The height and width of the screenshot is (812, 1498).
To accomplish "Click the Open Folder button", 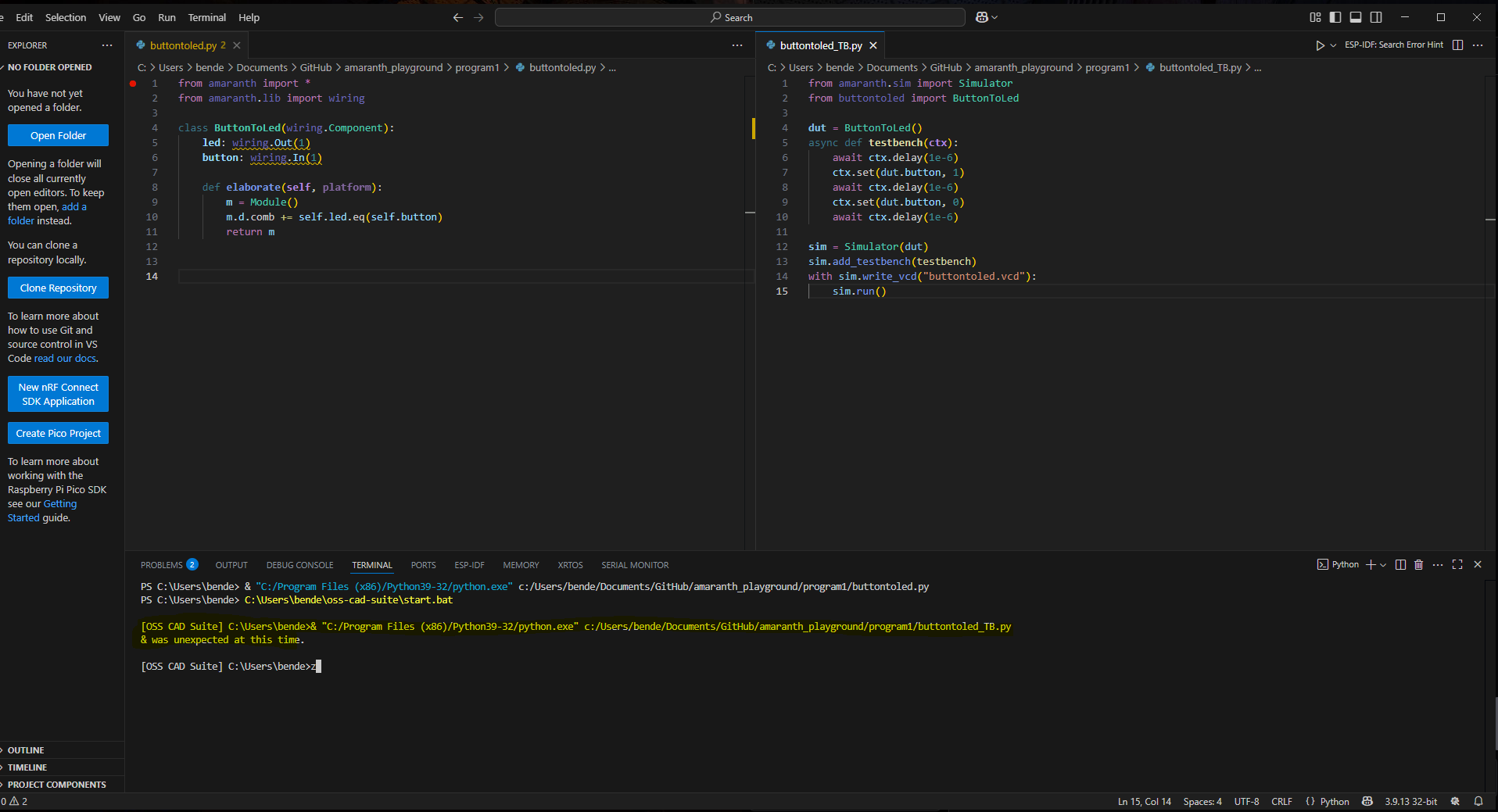I will (58, 135).
